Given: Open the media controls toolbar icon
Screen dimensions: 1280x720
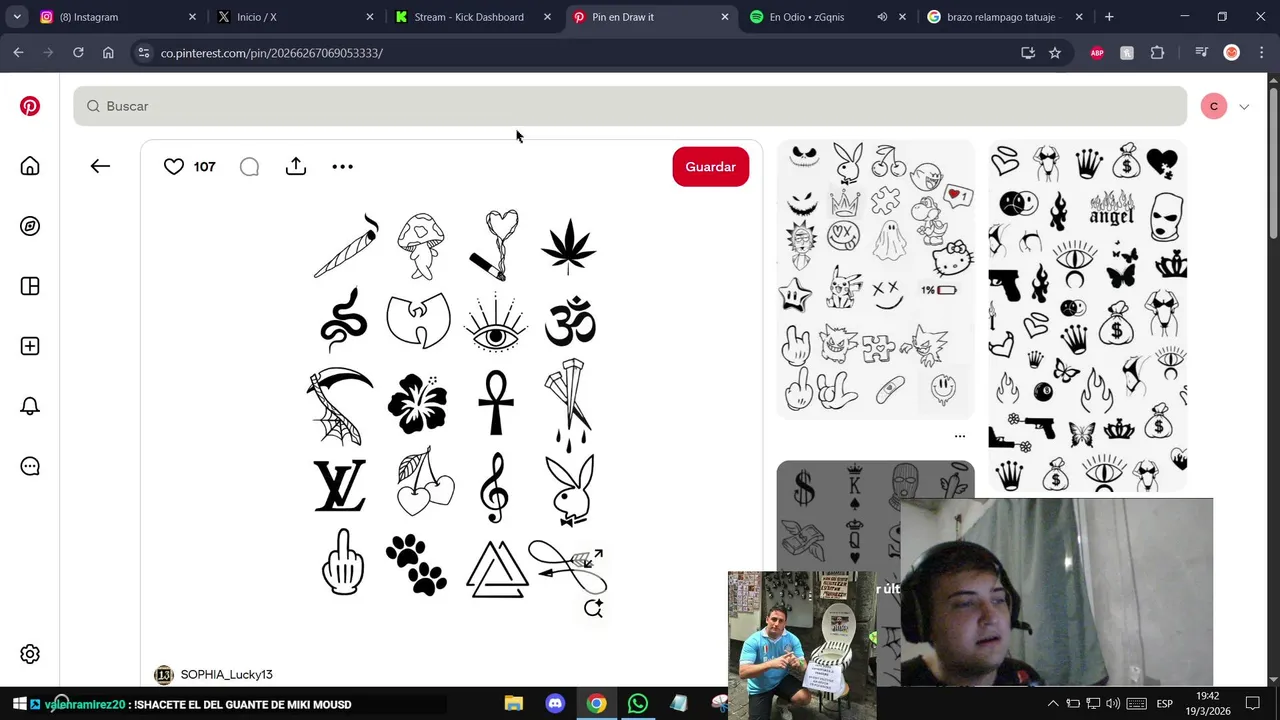Looking at the screenshot, I should click(x=1202, y=53).
